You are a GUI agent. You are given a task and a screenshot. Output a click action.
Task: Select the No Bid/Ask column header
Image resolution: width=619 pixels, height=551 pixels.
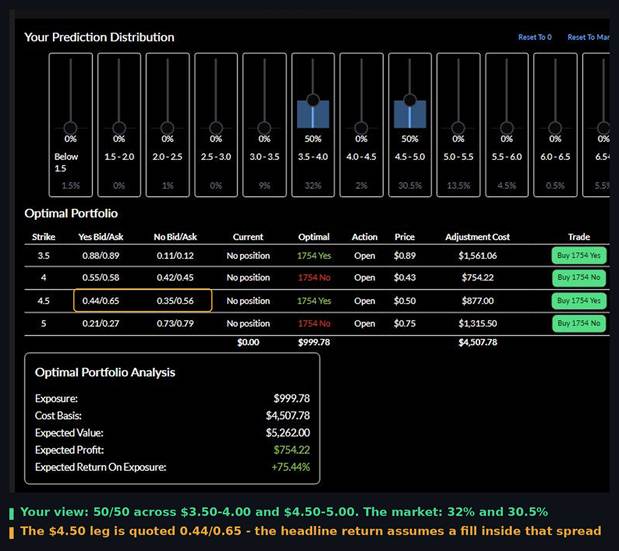coord(175,237)
